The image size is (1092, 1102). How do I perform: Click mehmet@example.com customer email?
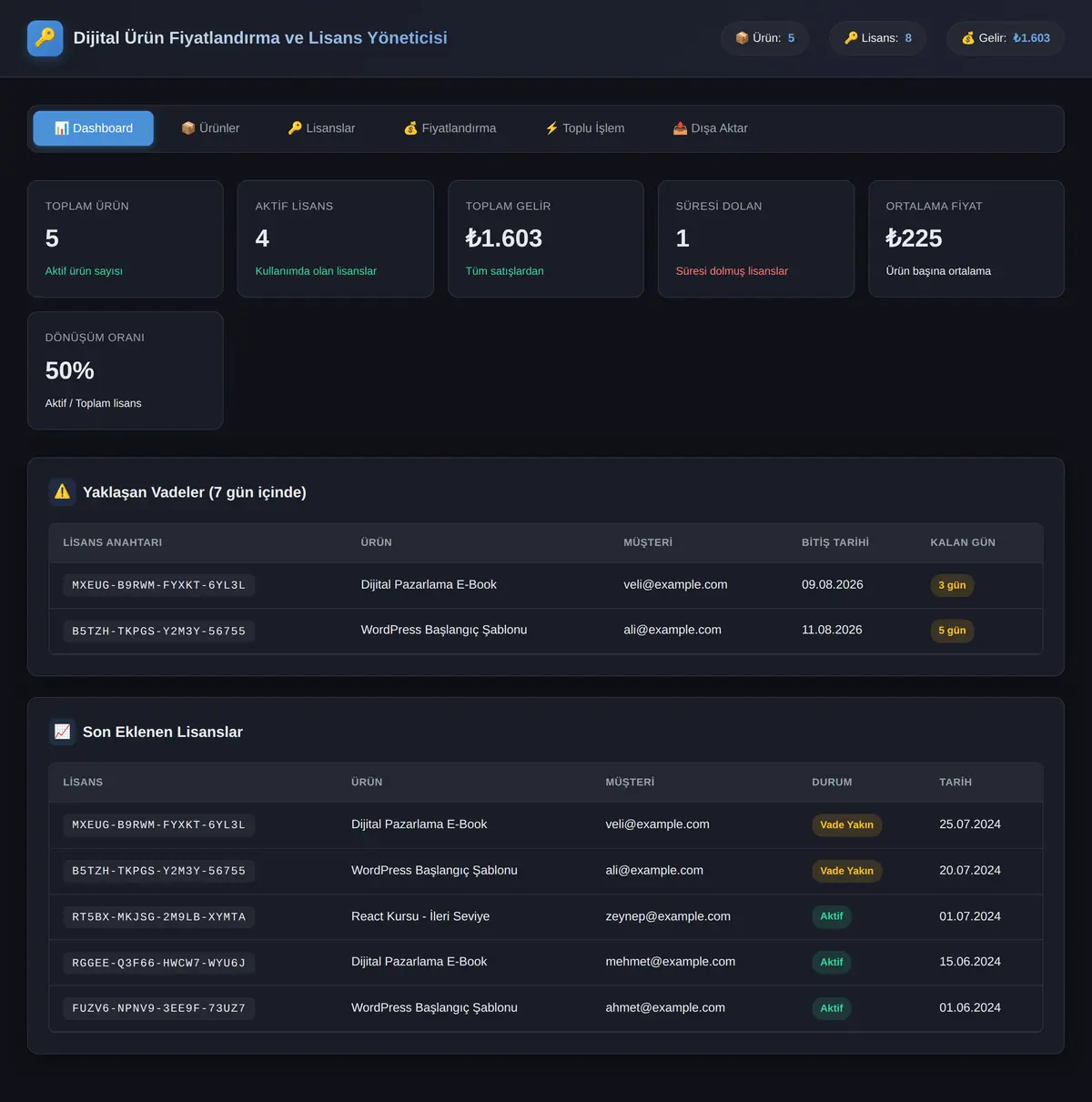(671, 962)
